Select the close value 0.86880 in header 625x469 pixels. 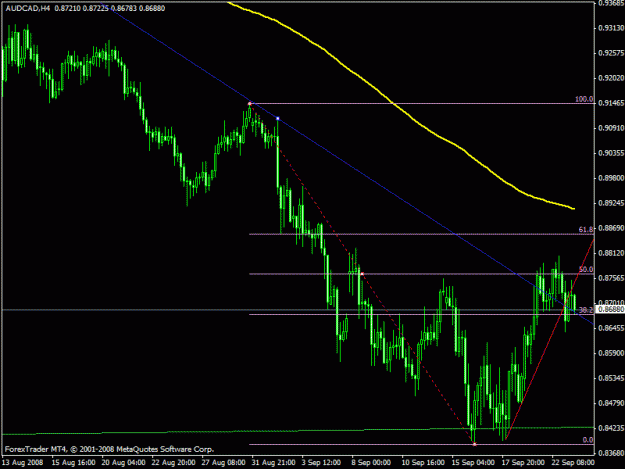[152, 8]
